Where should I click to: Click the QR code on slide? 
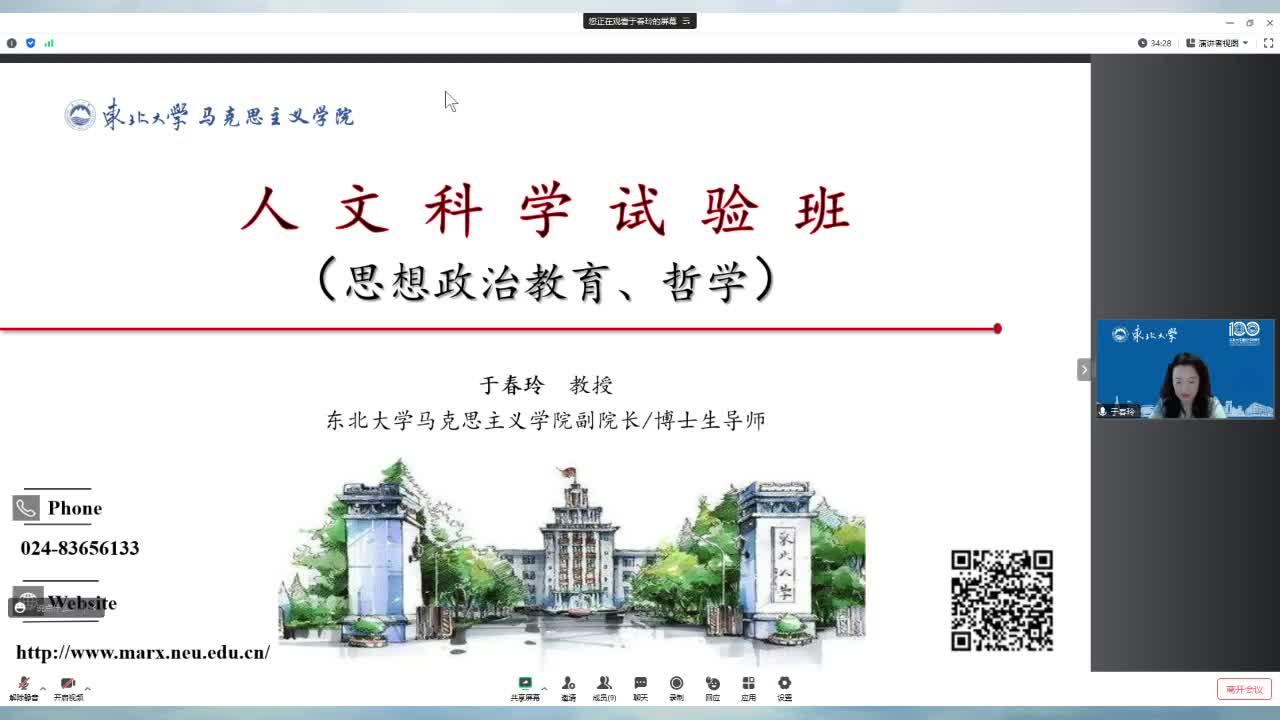pyautogui.click(x=1002, y=600)
